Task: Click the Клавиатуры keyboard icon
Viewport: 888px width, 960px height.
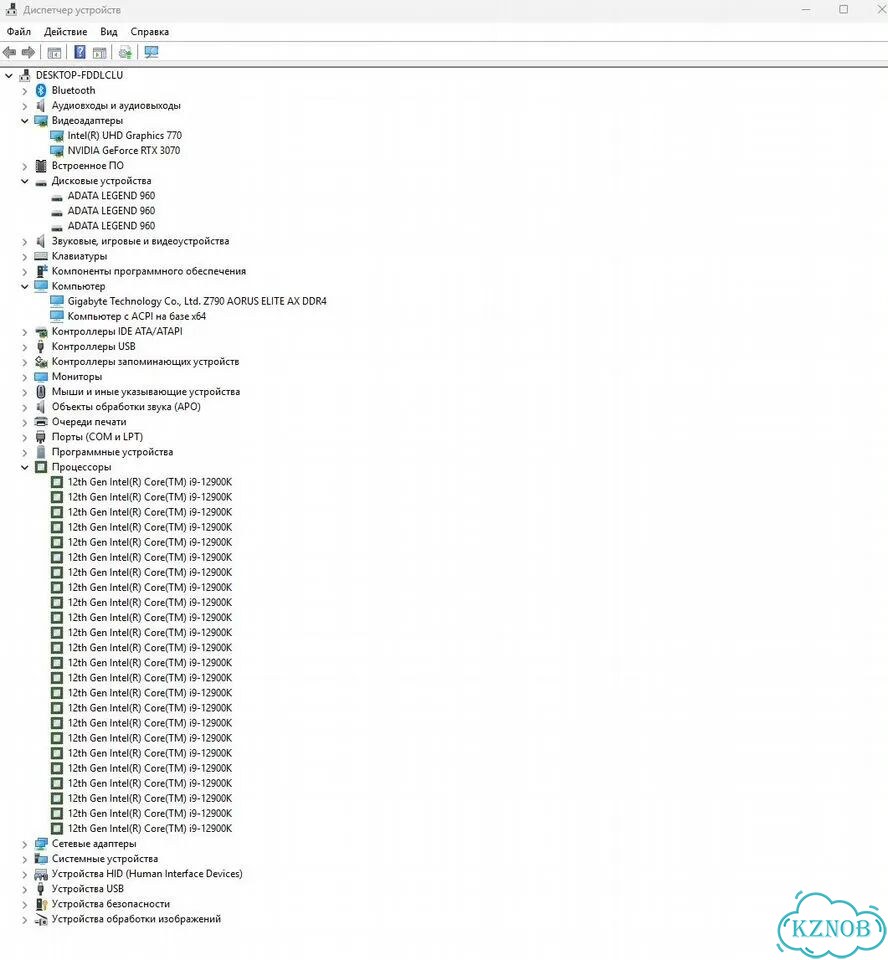Action: click(x=41, y=257)
